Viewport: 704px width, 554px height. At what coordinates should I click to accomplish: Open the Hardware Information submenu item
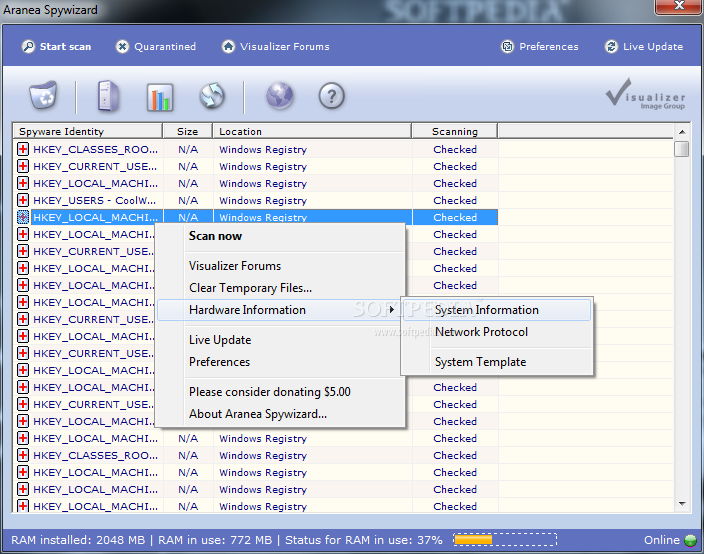click(x=279, y=310)
